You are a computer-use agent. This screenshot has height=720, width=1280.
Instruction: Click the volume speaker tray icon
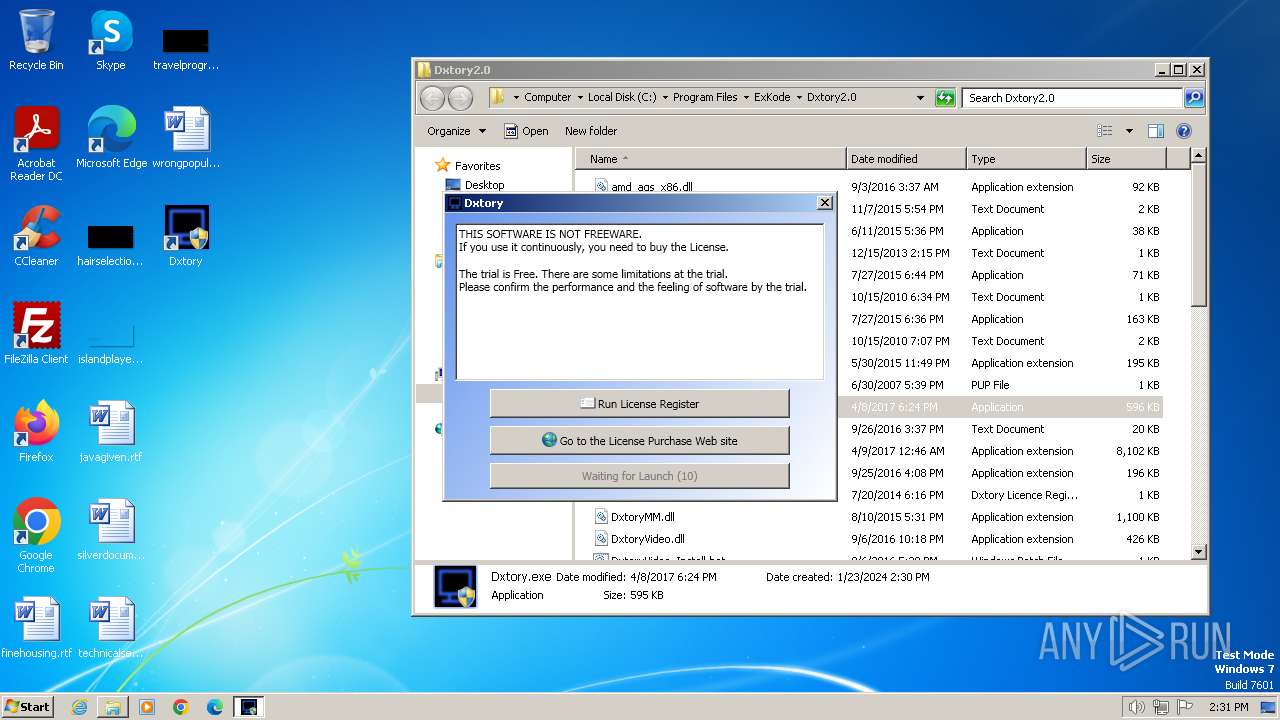(1136, 707)
